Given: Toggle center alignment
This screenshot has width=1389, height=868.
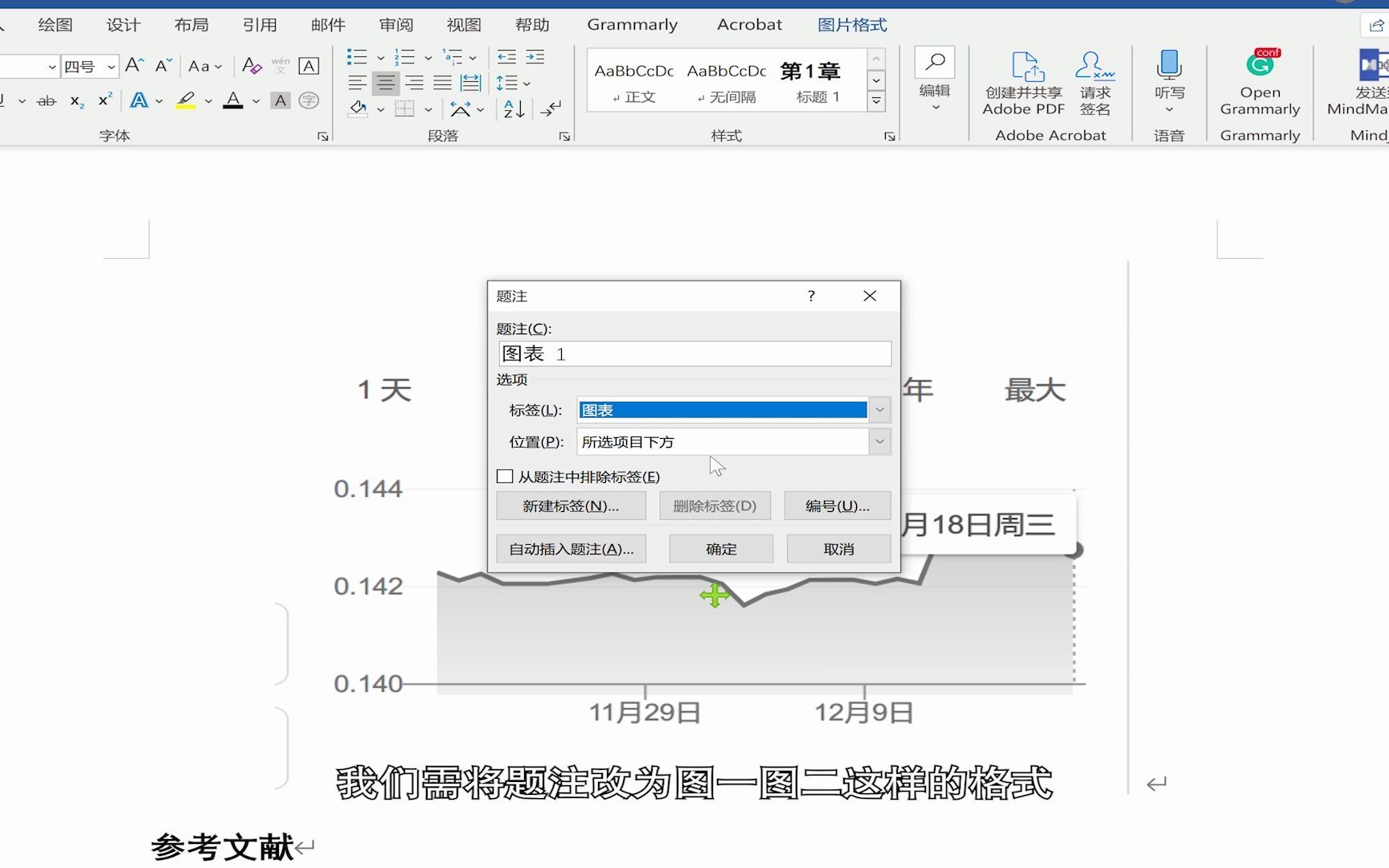Looking at the screenshot, I should pos(386,83).
